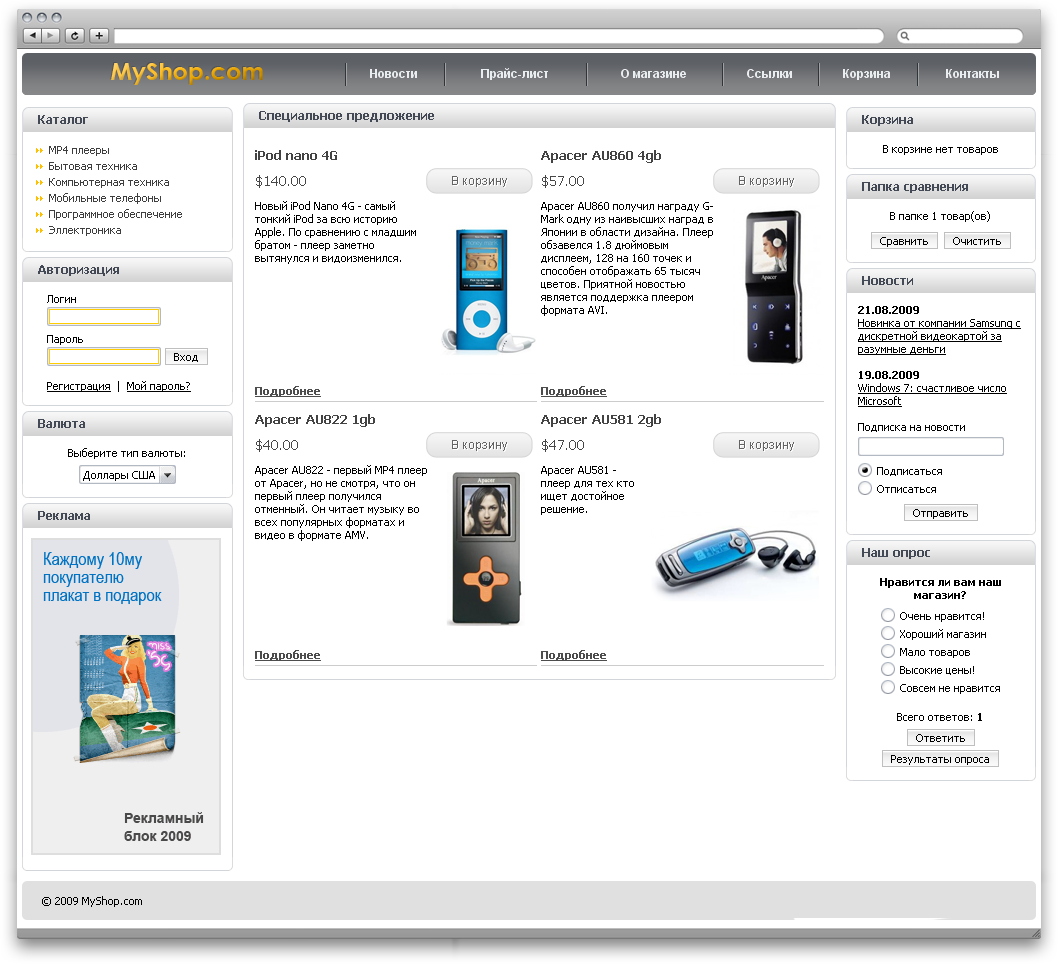Select the Совсем не нравится poll option
This screenshot has width=1058, height=969.
(888, 688)
